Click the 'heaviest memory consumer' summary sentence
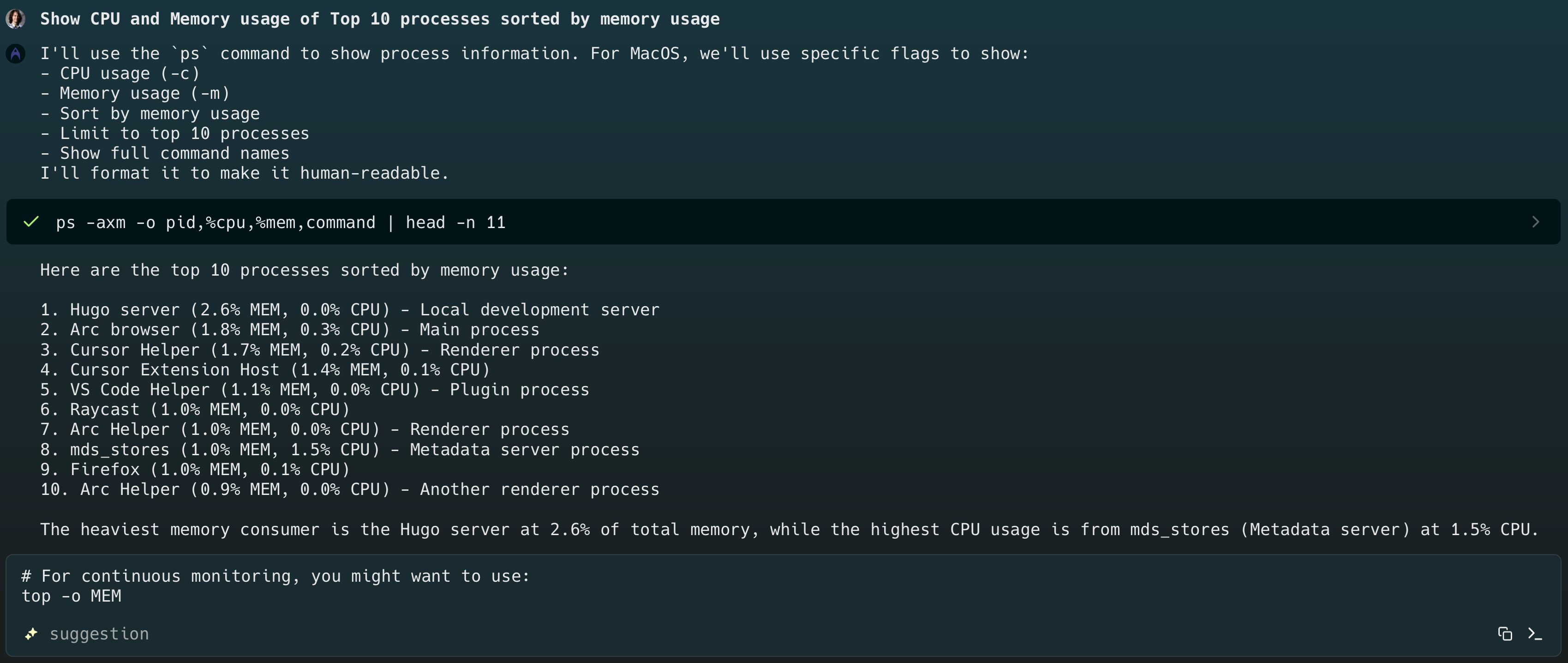The width and height of the screenshot is (1568, 663). (790, 530)
